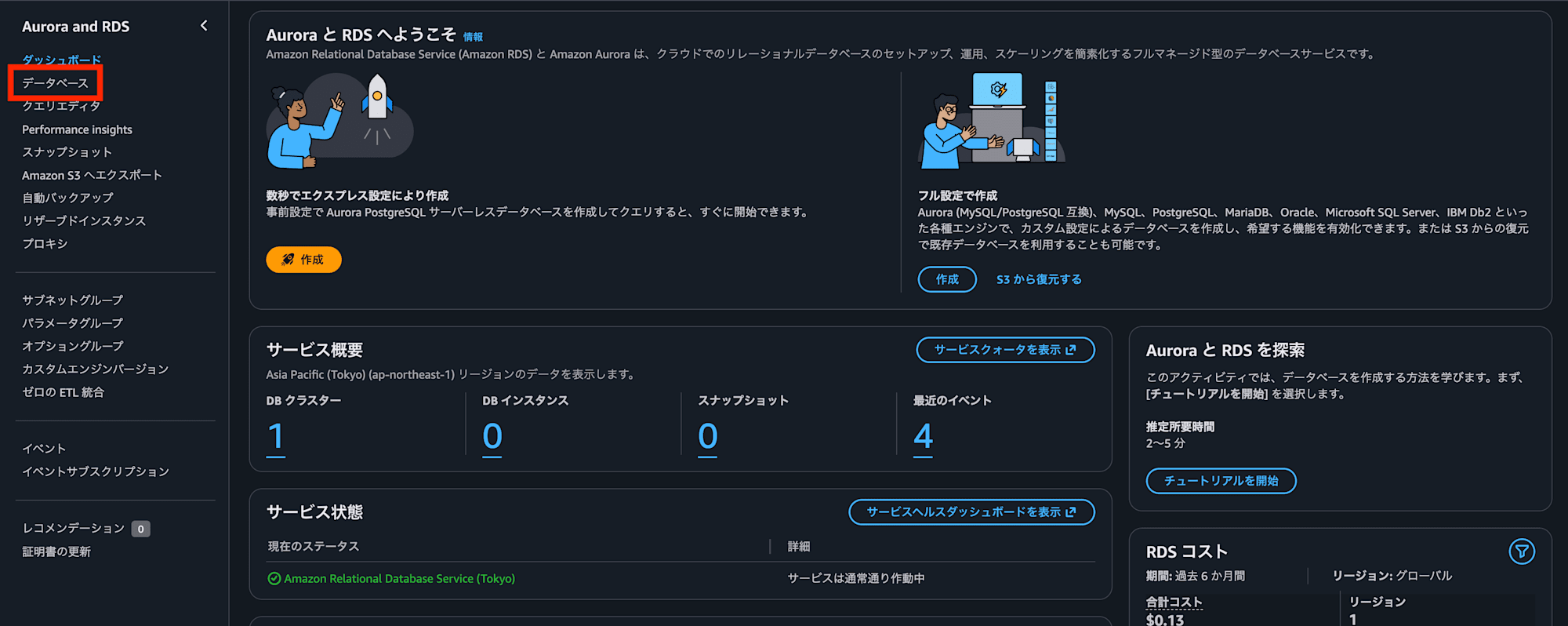Image resolution: width=1568 pixels, height=626 pixels.
Task: Open プロキシ in the sidebar
Action: (x=45, y=243)
